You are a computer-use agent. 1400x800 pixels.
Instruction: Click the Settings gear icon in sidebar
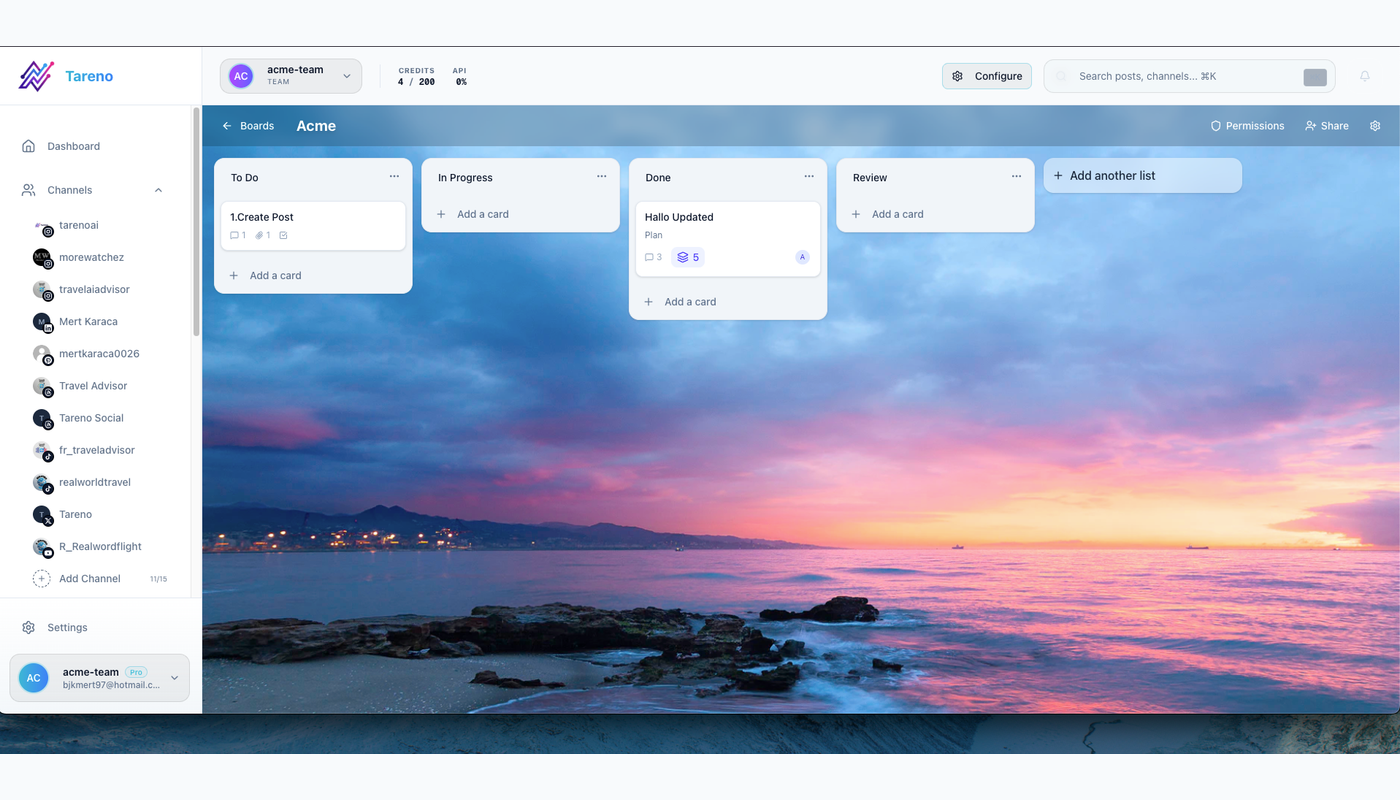click(x=29, y=628)
